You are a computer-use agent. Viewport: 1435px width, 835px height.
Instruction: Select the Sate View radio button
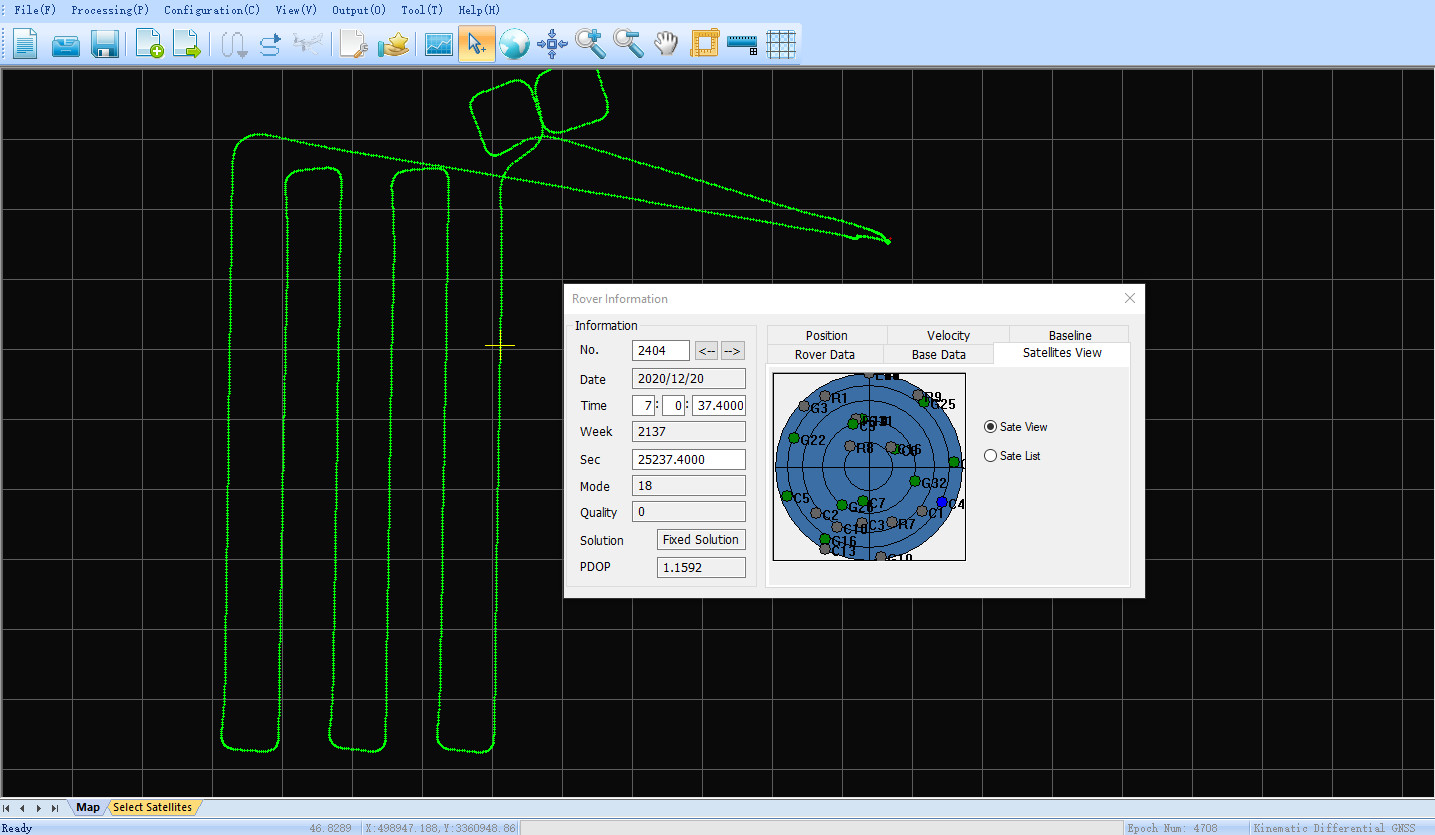coord(991,427)
